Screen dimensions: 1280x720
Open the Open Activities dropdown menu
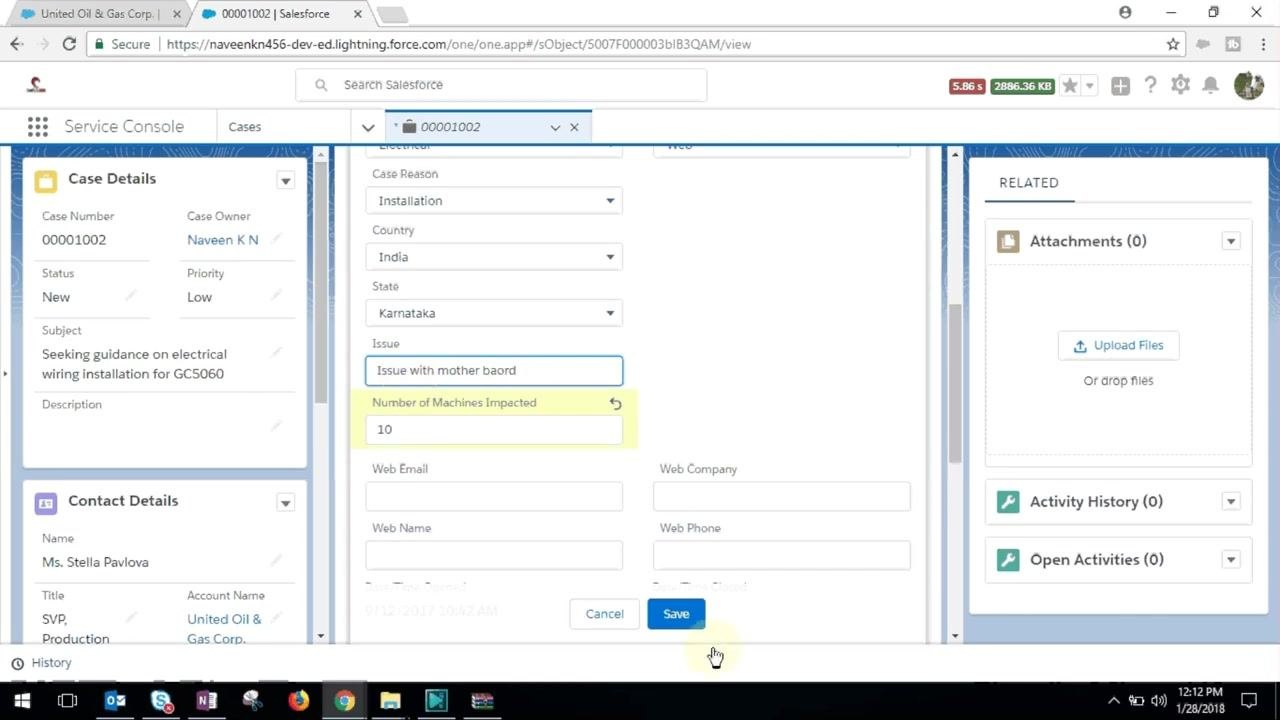pyautogui.click(x=1231, y=560)
